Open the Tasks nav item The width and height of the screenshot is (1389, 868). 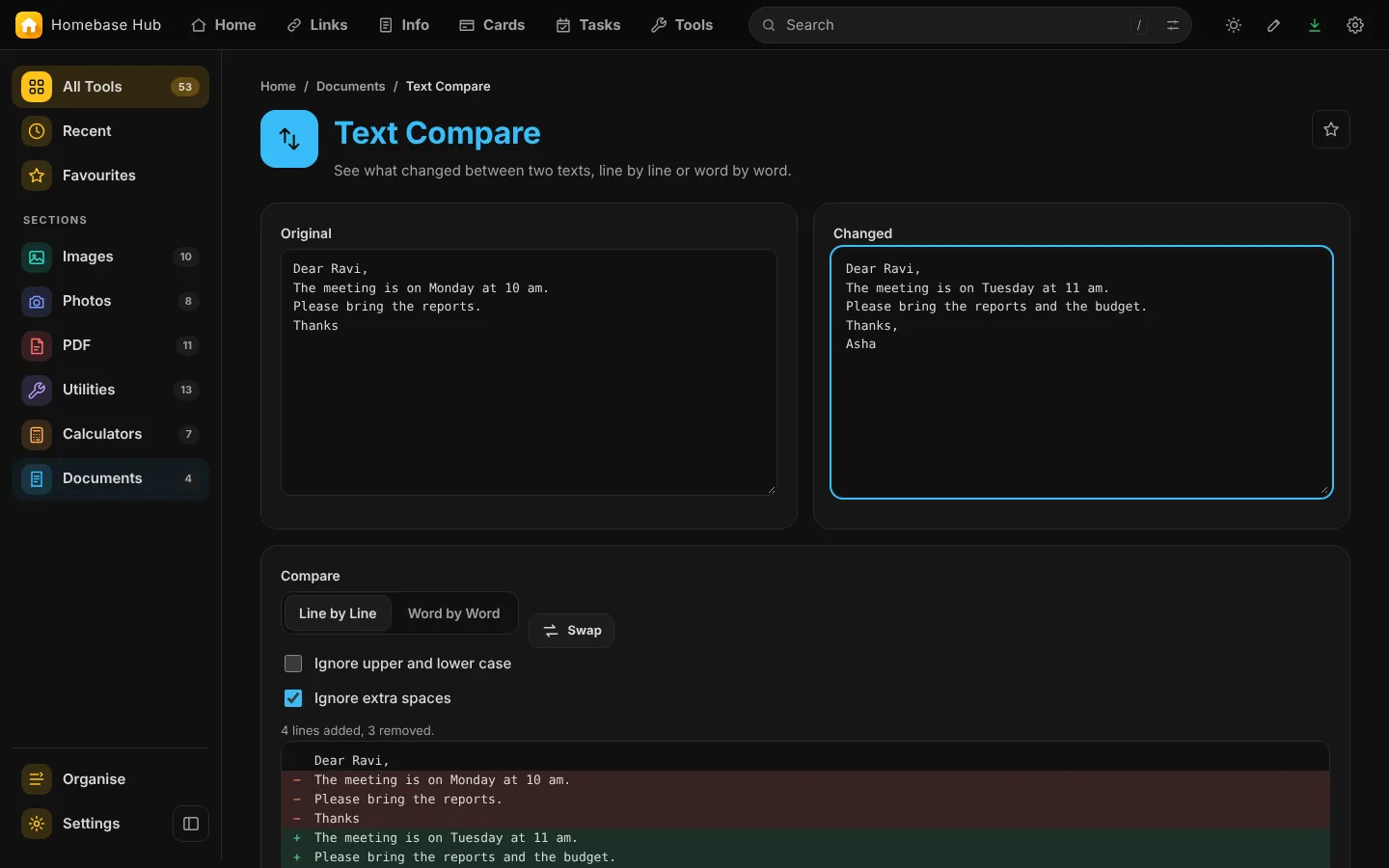point(588,25)
